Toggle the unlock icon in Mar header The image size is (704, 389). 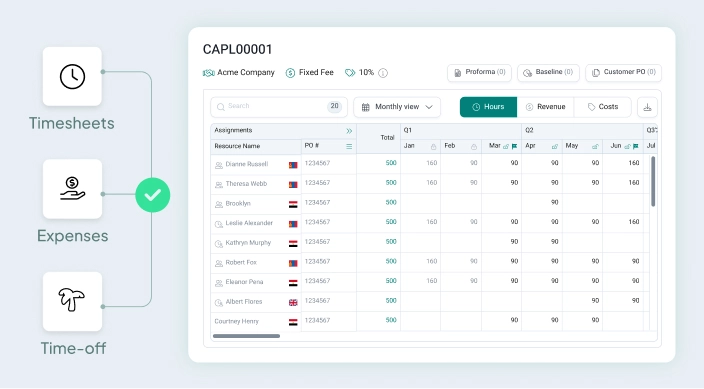pos(506,146)
